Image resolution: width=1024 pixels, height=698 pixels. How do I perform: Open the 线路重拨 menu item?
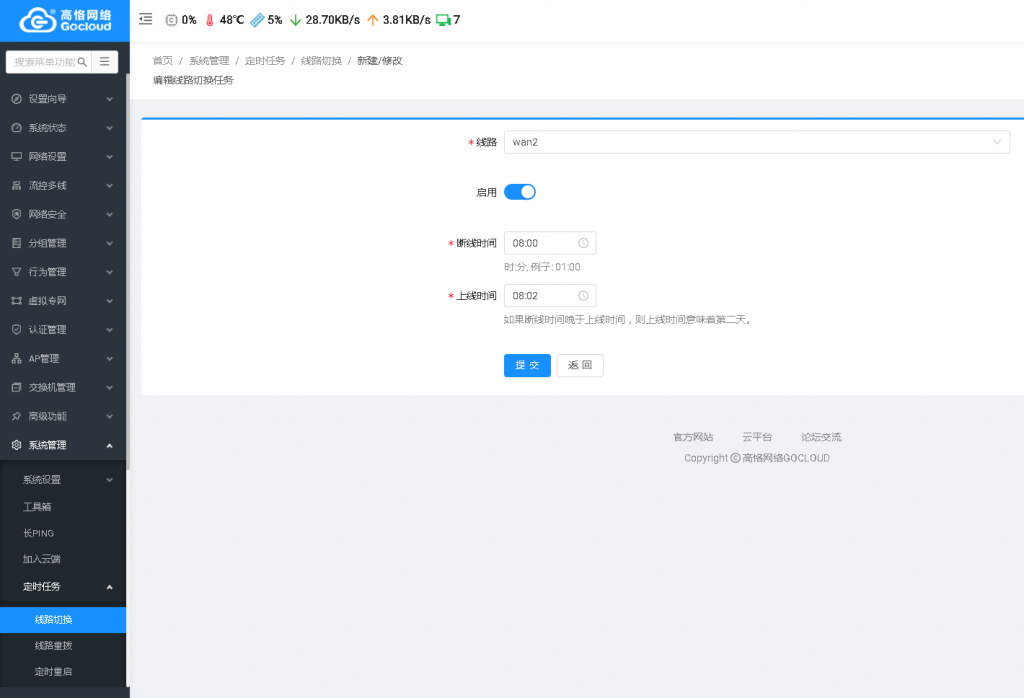54,646
